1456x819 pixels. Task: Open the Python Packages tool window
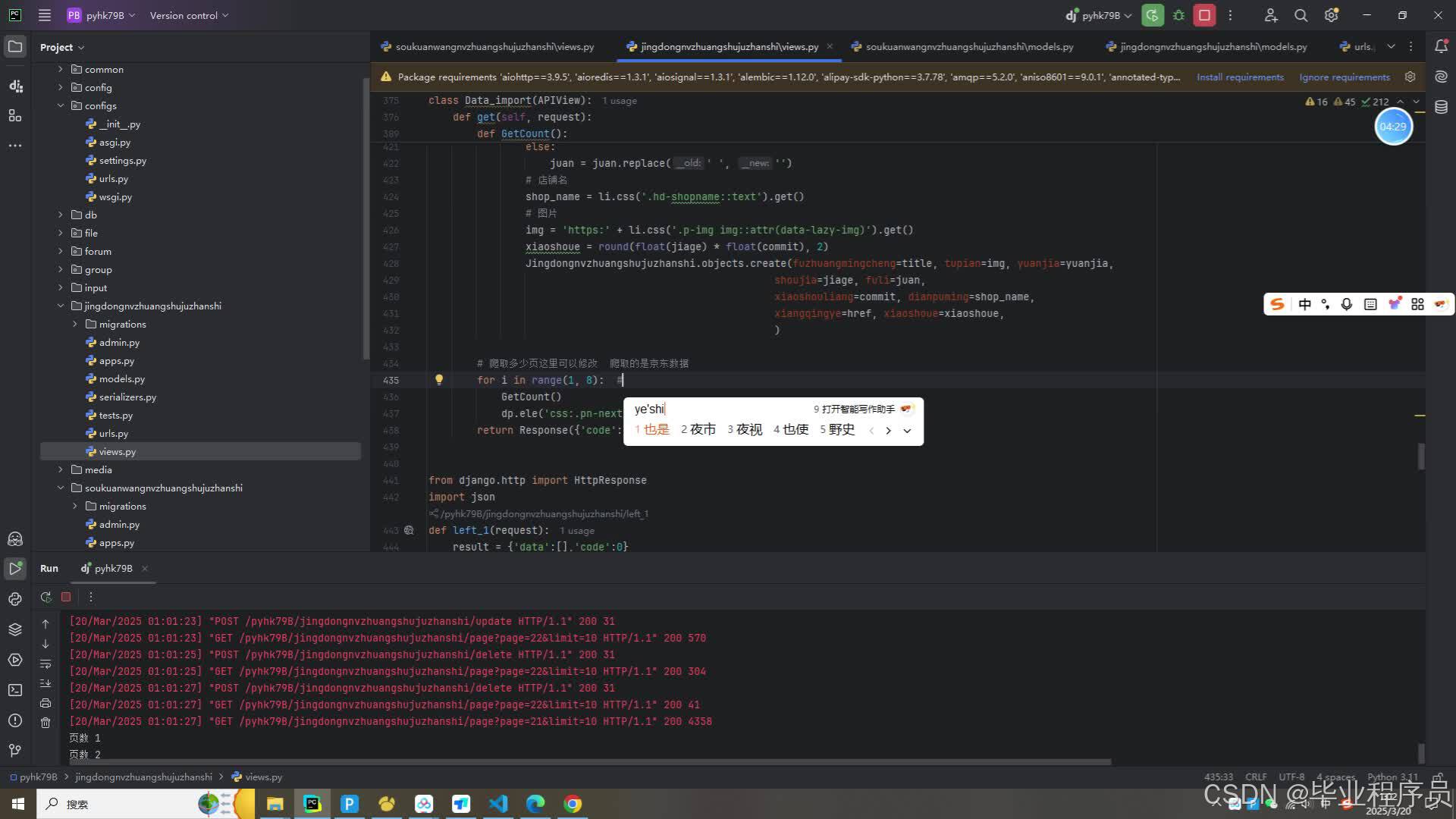(15, 629)
